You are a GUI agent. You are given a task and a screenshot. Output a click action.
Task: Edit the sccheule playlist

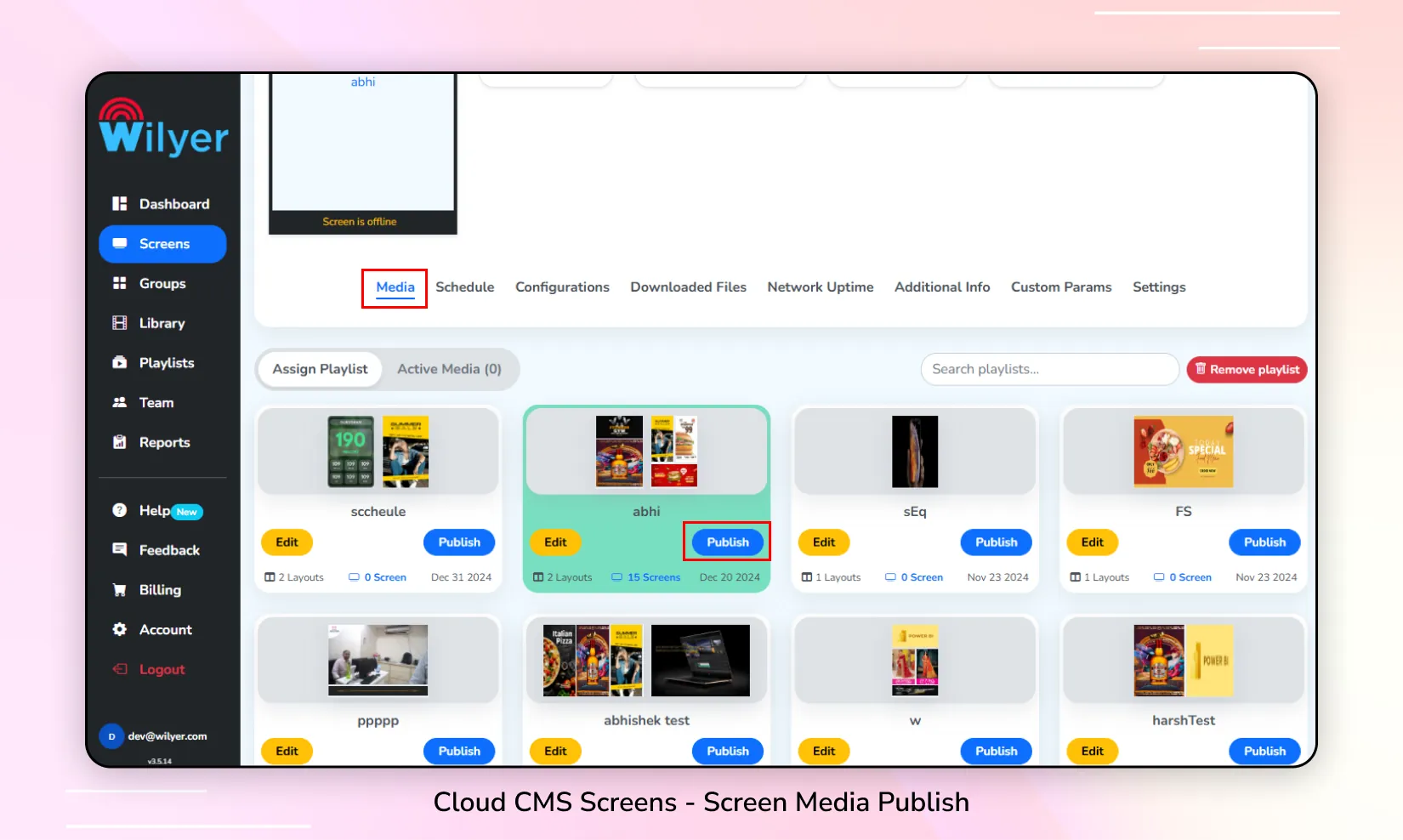tap(287, 542)
